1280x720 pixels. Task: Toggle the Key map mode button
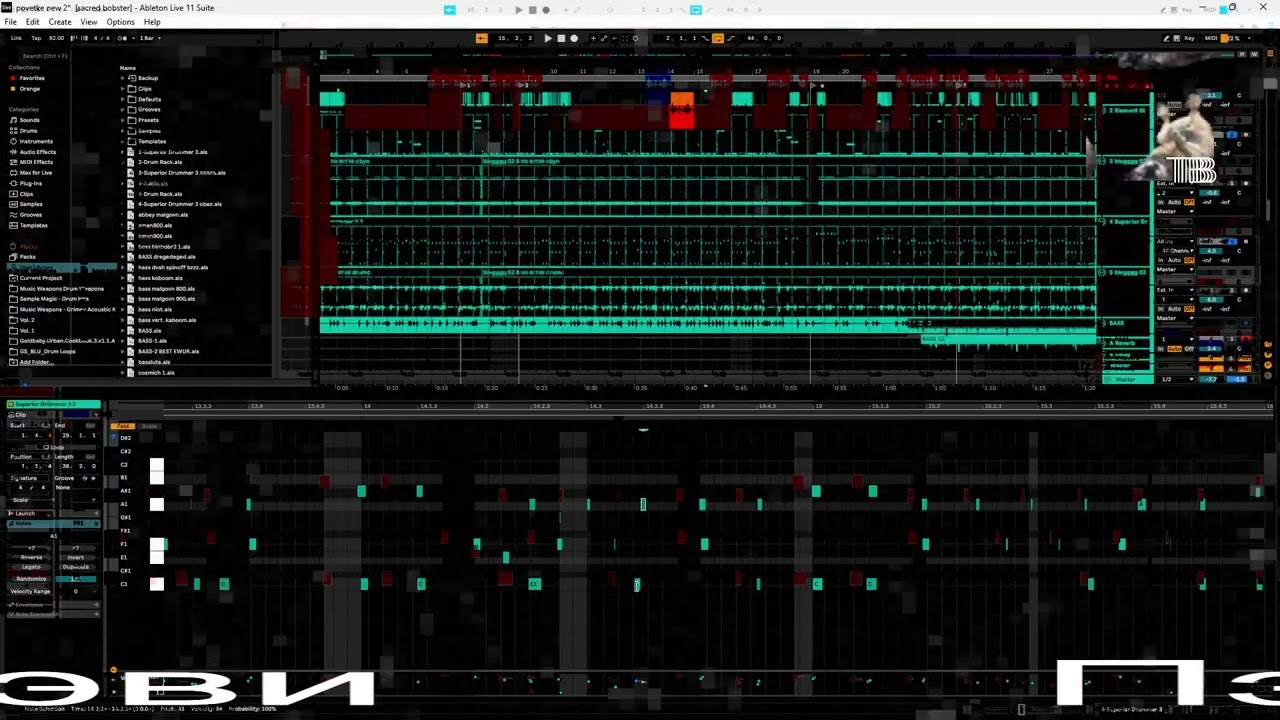pyautogui.click(x=1189, y=38)
